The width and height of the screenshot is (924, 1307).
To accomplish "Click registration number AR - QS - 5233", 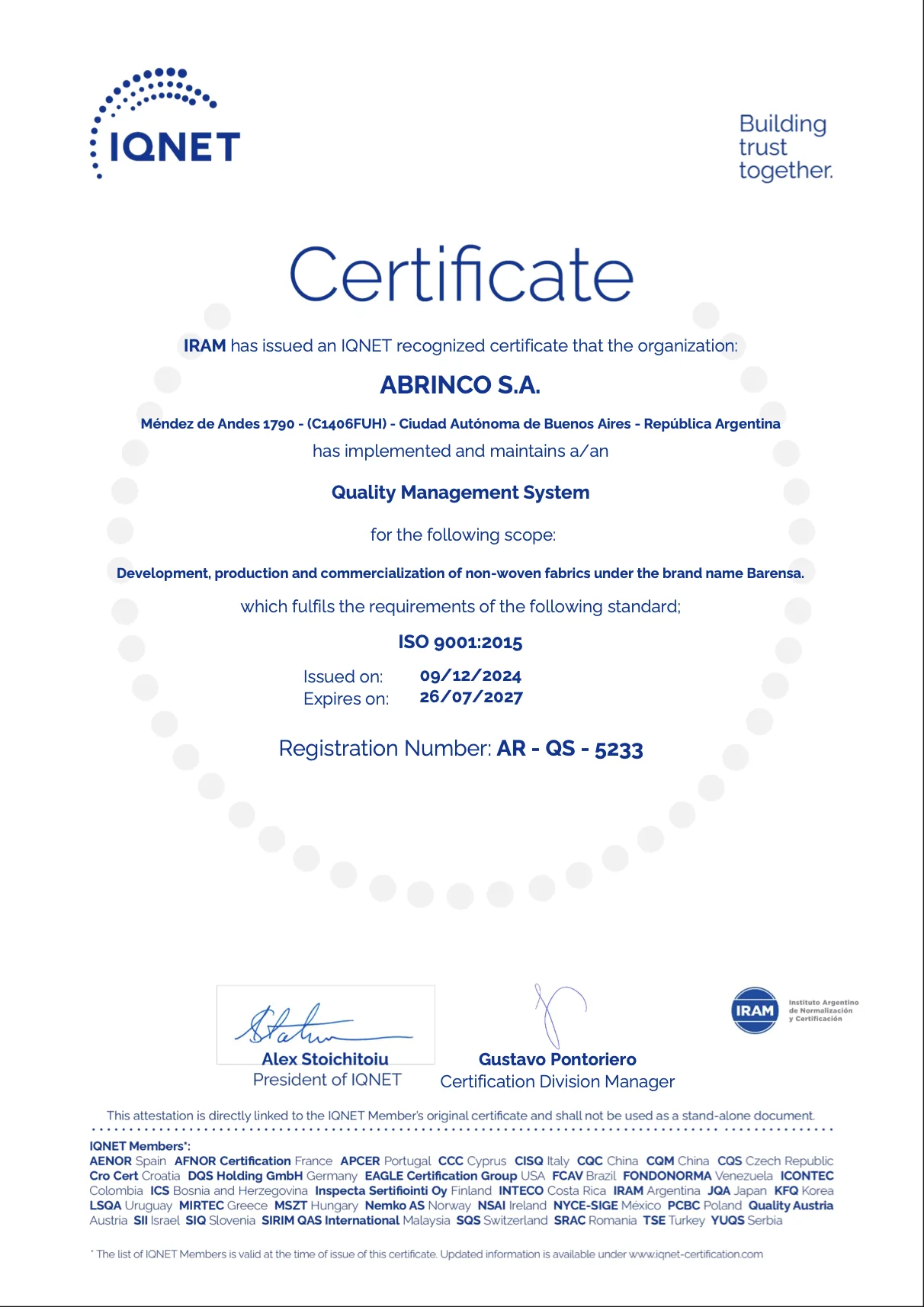I will coord(570,749).
